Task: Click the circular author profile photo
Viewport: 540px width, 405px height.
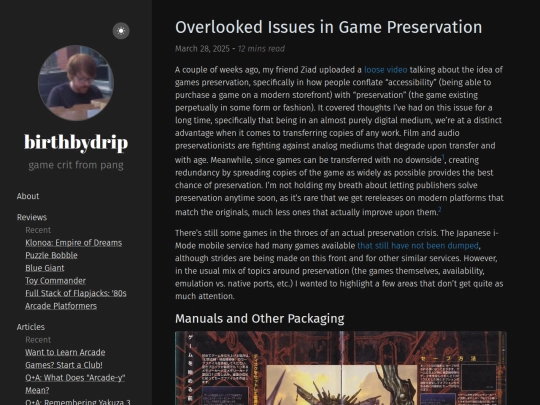Action: [76, 83]
